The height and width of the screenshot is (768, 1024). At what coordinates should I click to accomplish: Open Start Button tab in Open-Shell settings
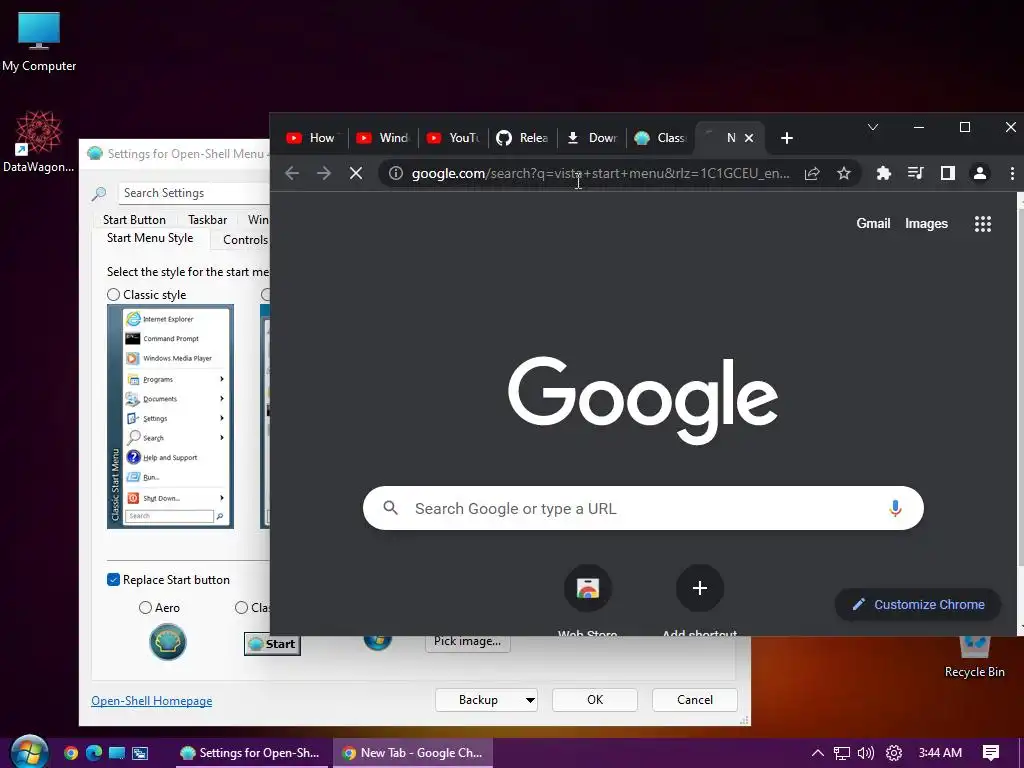coord(135,220)
